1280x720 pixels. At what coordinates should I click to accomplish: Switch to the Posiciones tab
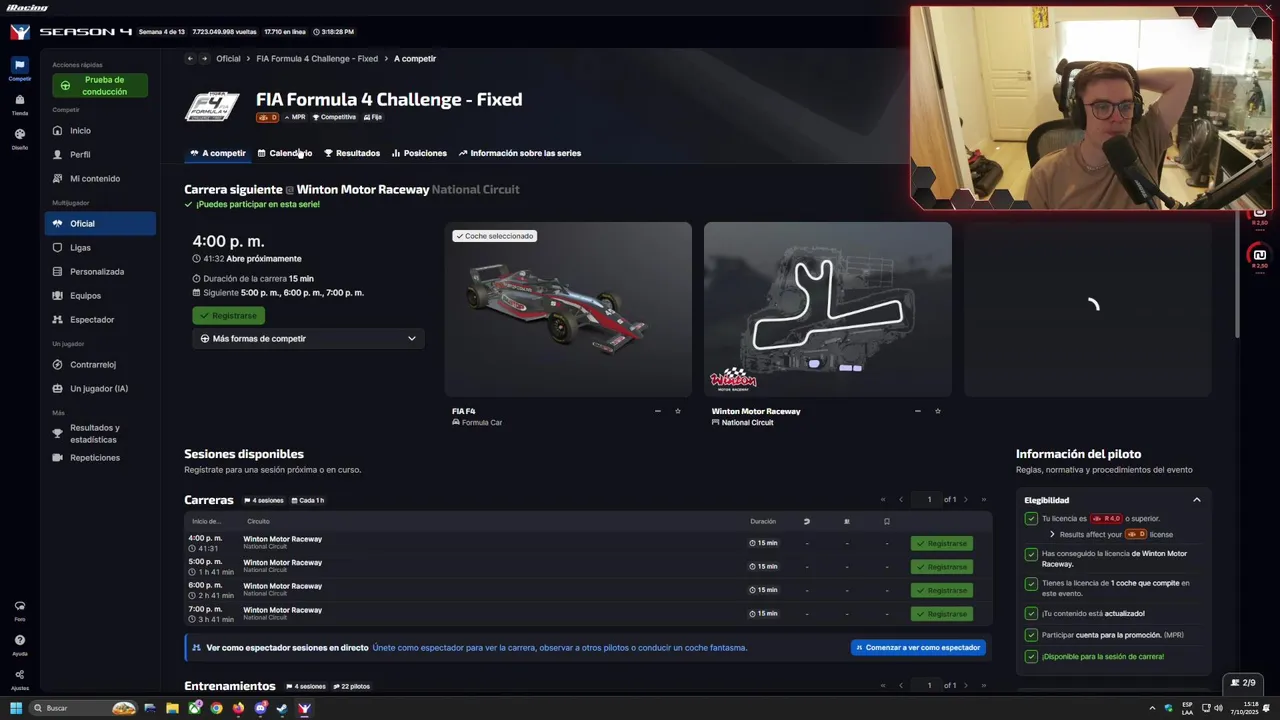[x=419, y=153]
